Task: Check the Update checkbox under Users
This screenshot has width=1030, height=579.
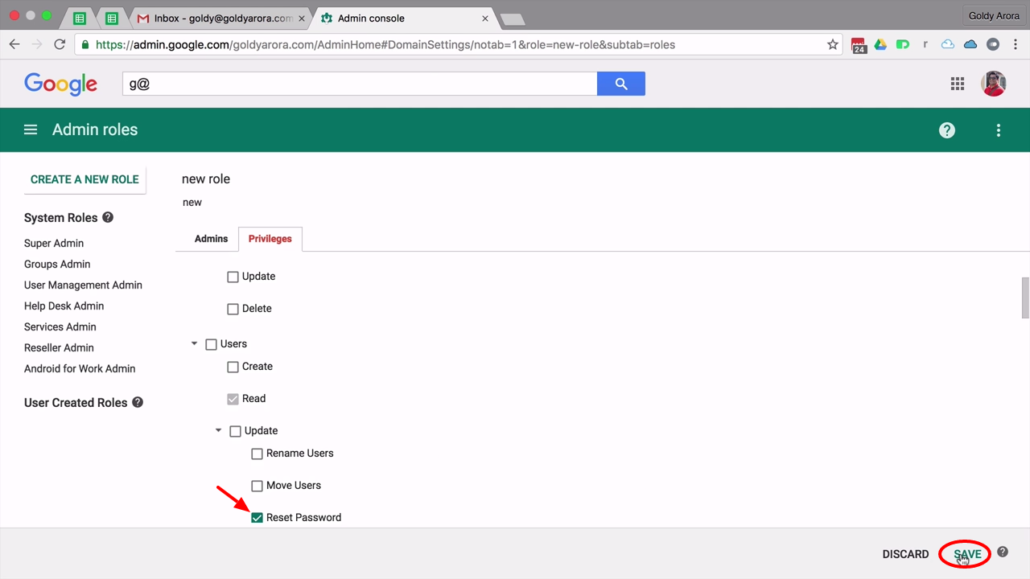Action: (235, 431)
